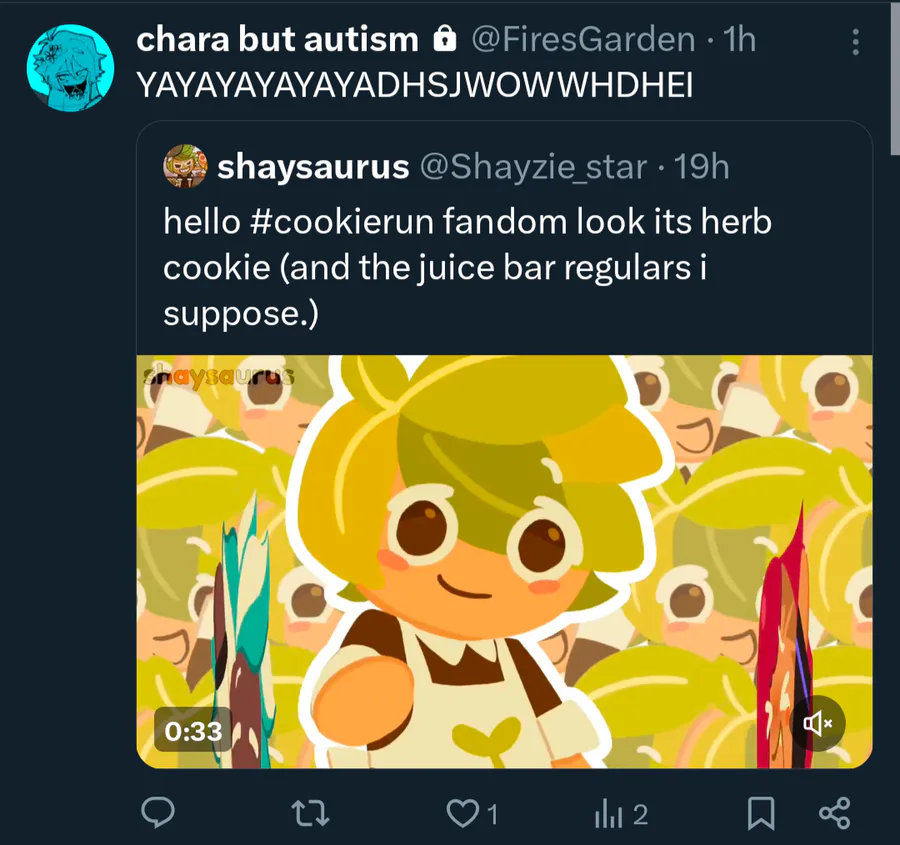Like the post with heart icon
The image size is (900, 845).
point(463,813)
